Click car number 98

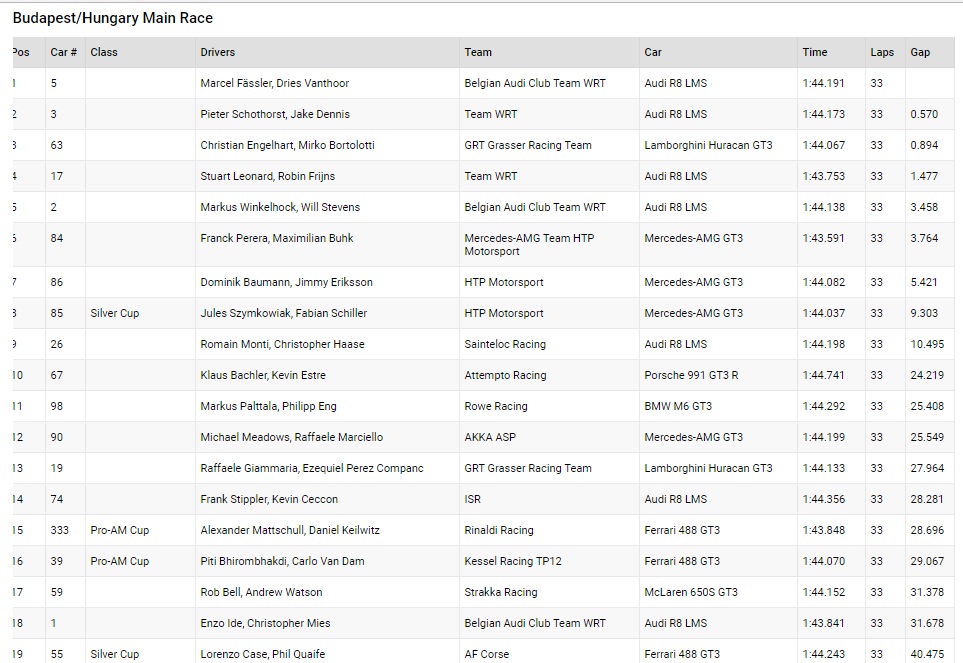coord(57,406)
